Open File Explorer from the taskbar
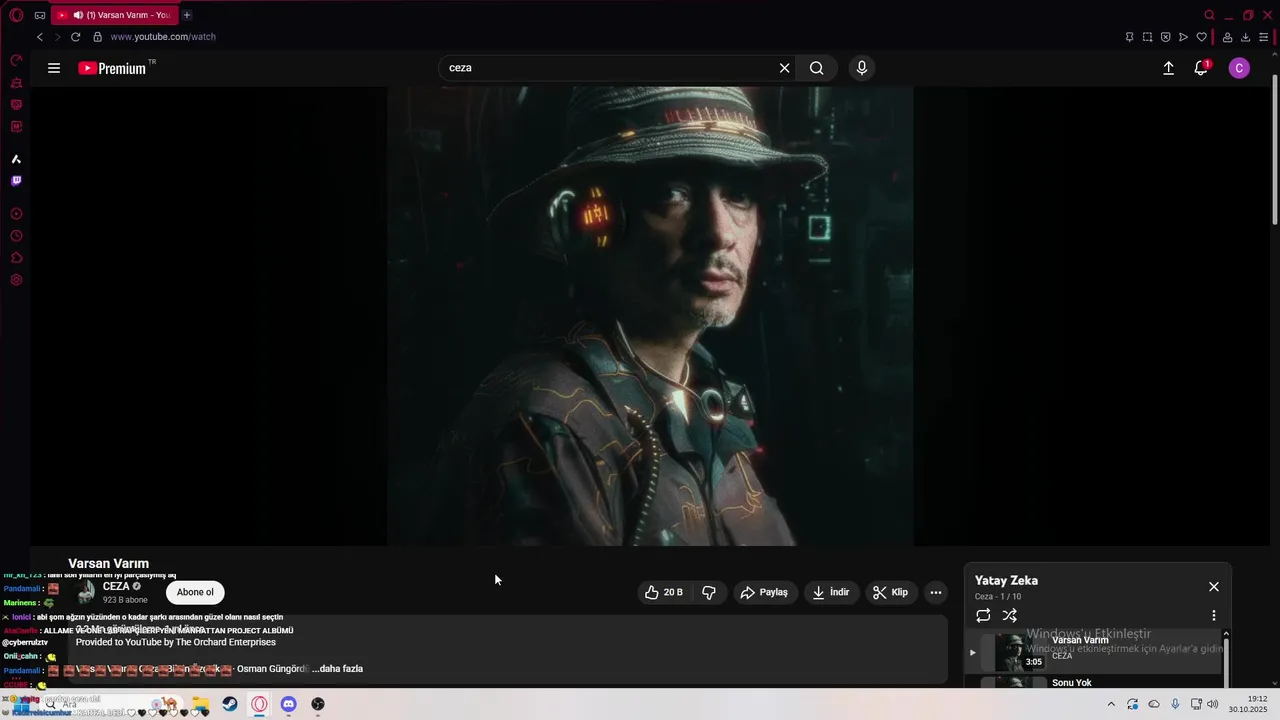This screenshot has height=720, width=1280. pyautogui.click(x=201, y=704)
